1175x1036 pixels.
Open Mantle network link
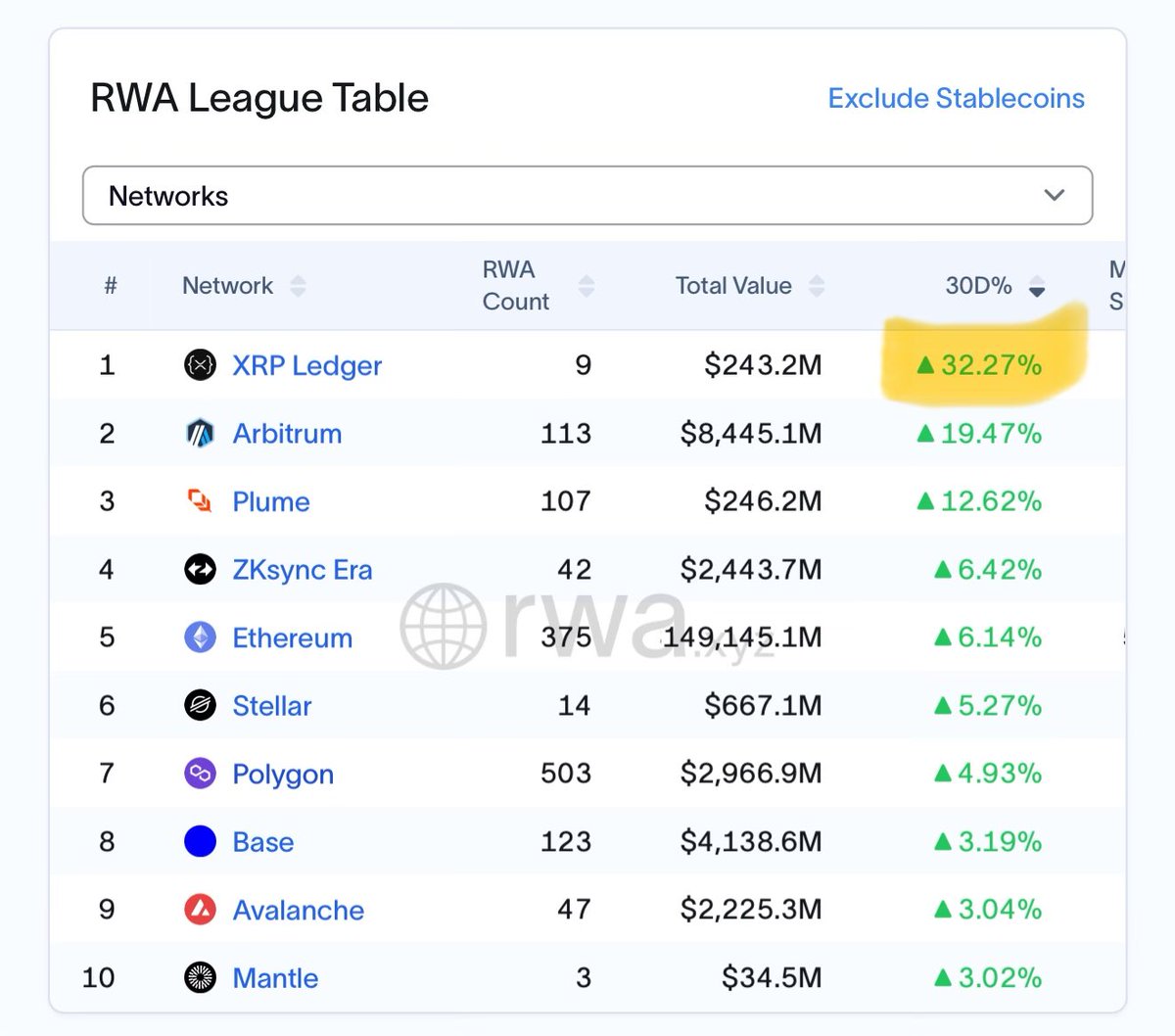275,977
